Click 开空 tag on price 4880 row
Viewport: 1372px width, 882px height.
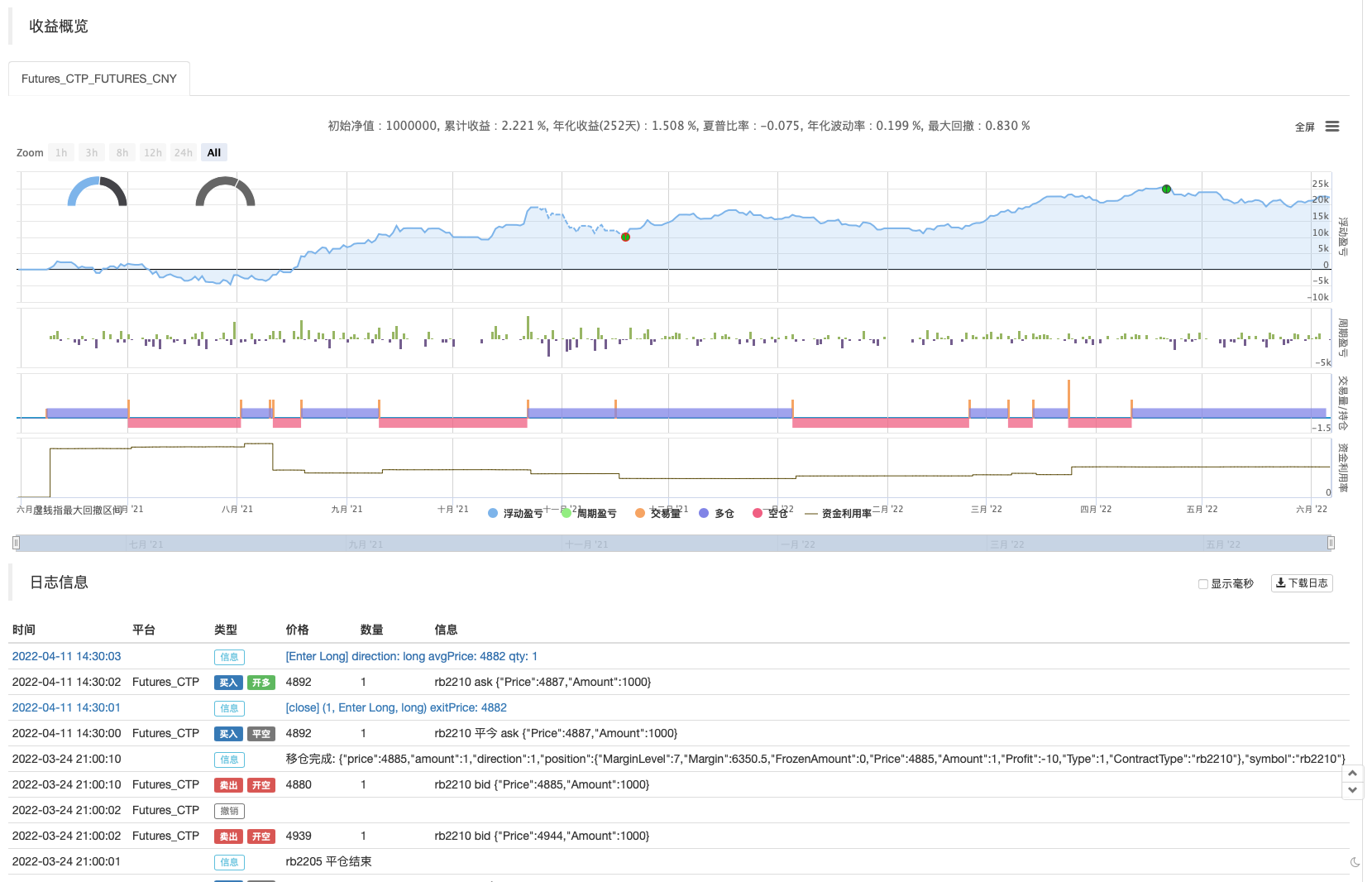[x=261, y=785]
